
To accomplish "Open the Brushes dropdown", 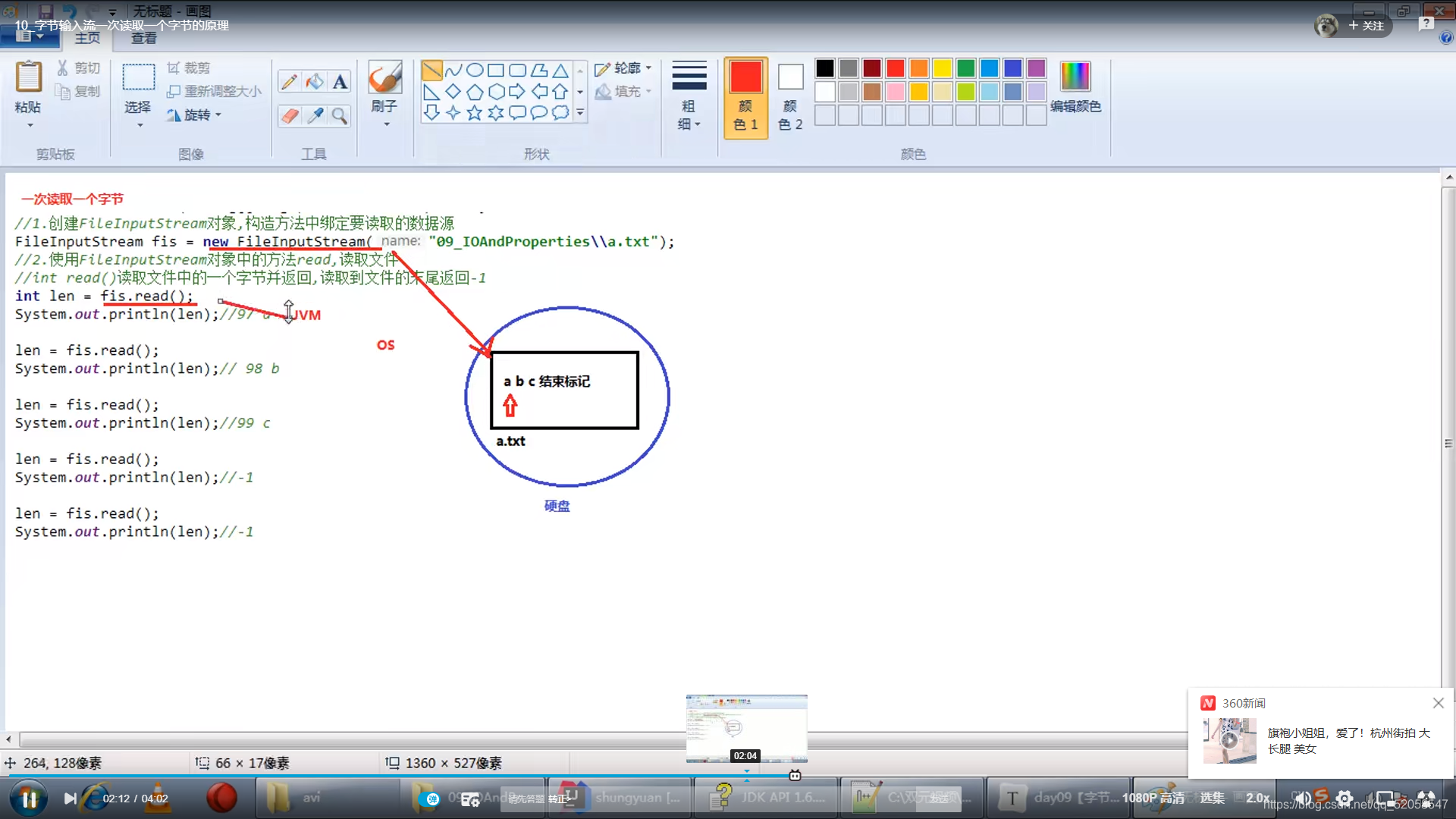I will tap(385, 114).
